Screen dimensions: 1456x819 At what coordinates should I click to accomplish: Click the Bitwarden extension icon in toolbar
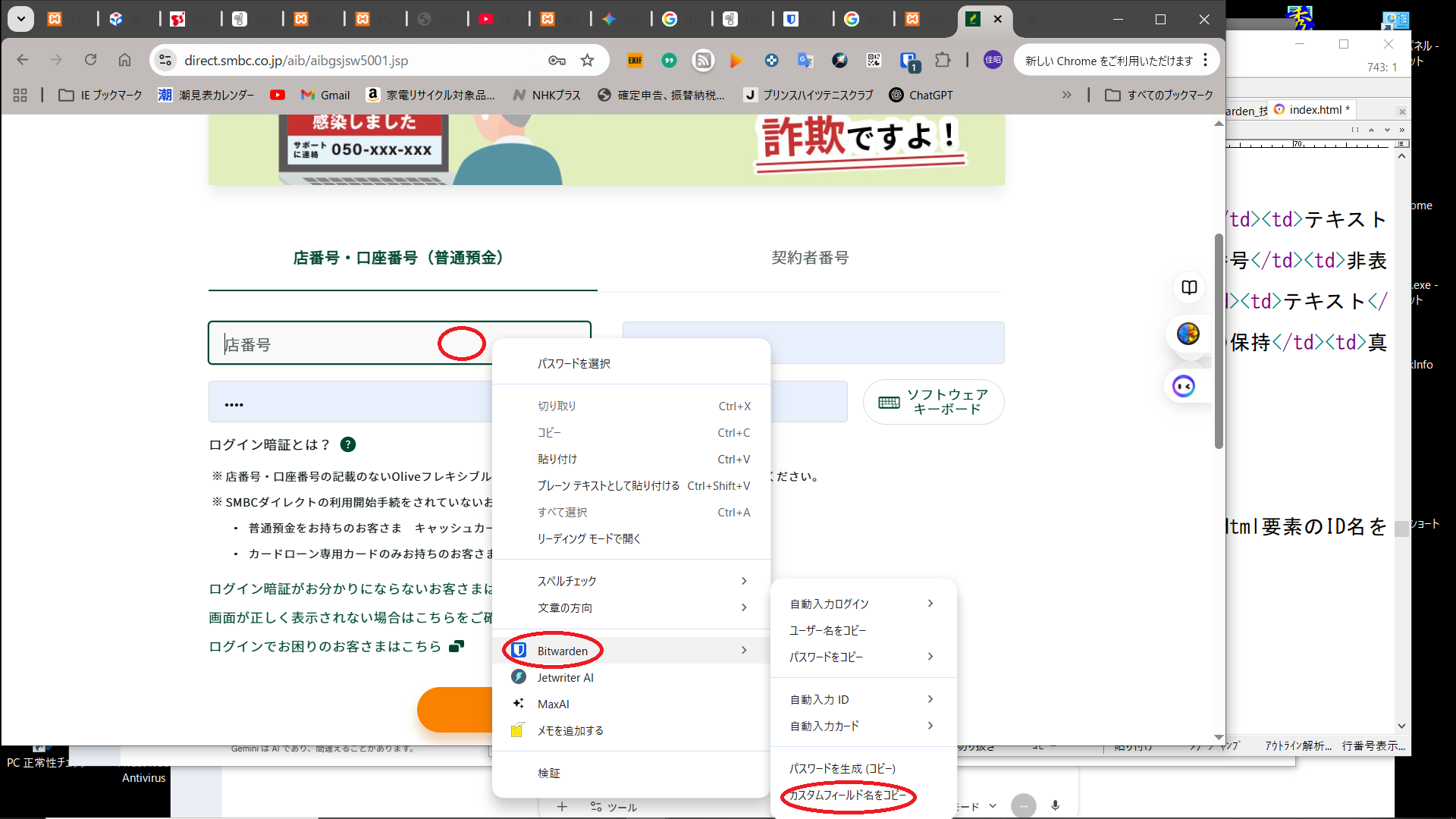pyautogui.click(x=908, y=61)
